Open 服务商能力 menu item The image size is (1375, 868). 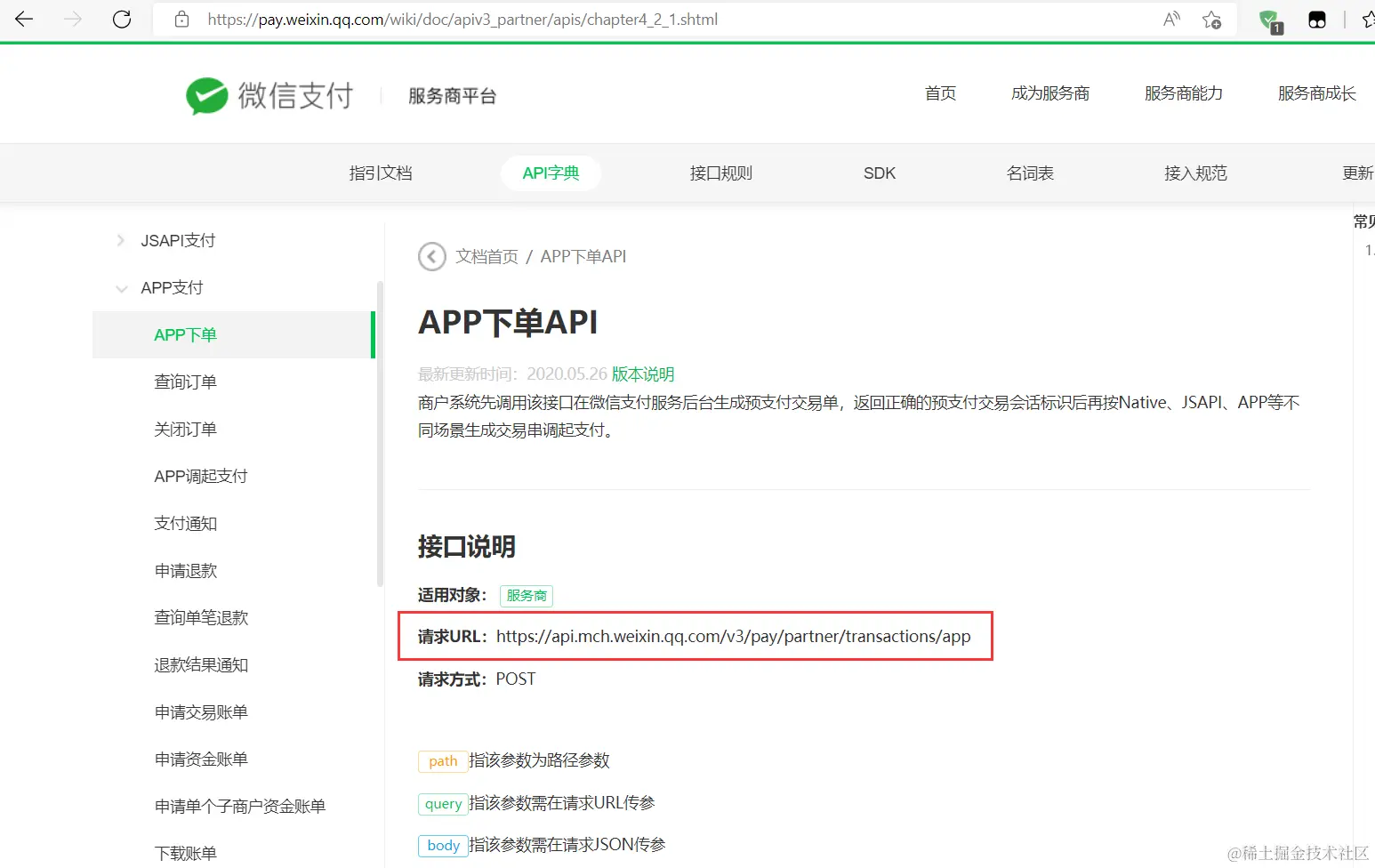click(x=1184, y=93)
